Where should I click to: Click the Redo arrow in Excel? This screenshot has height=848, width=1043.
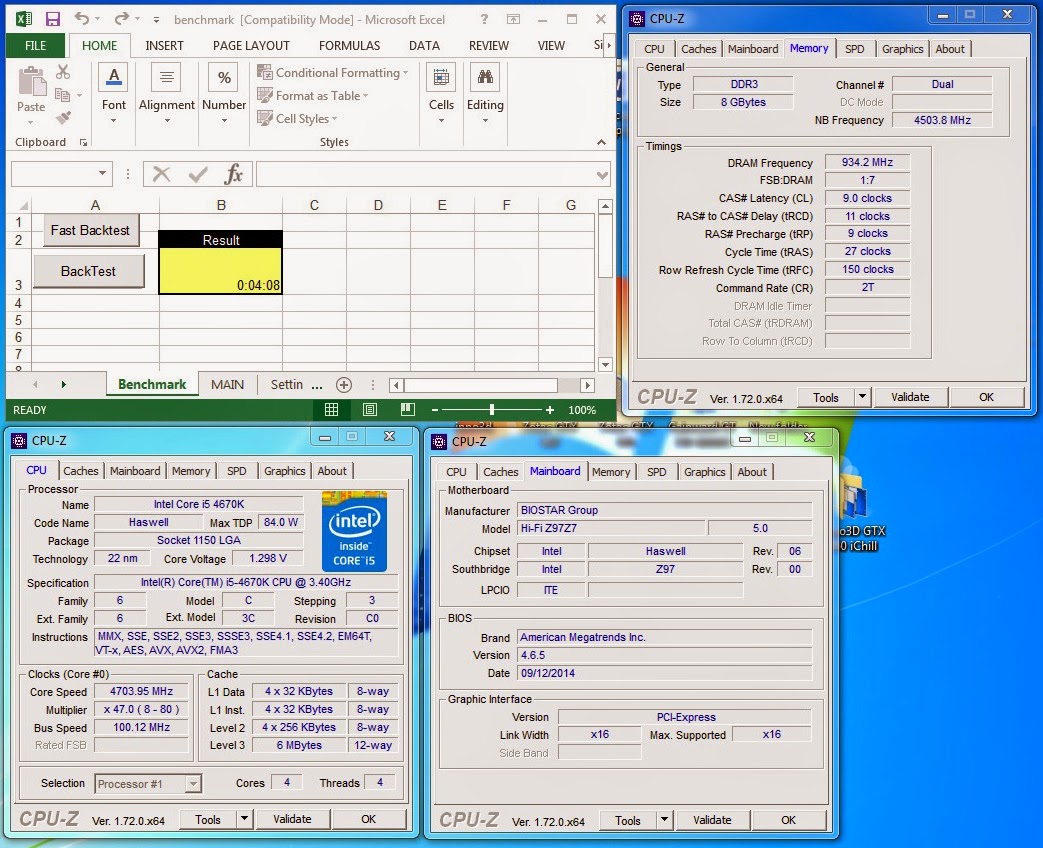121,19
